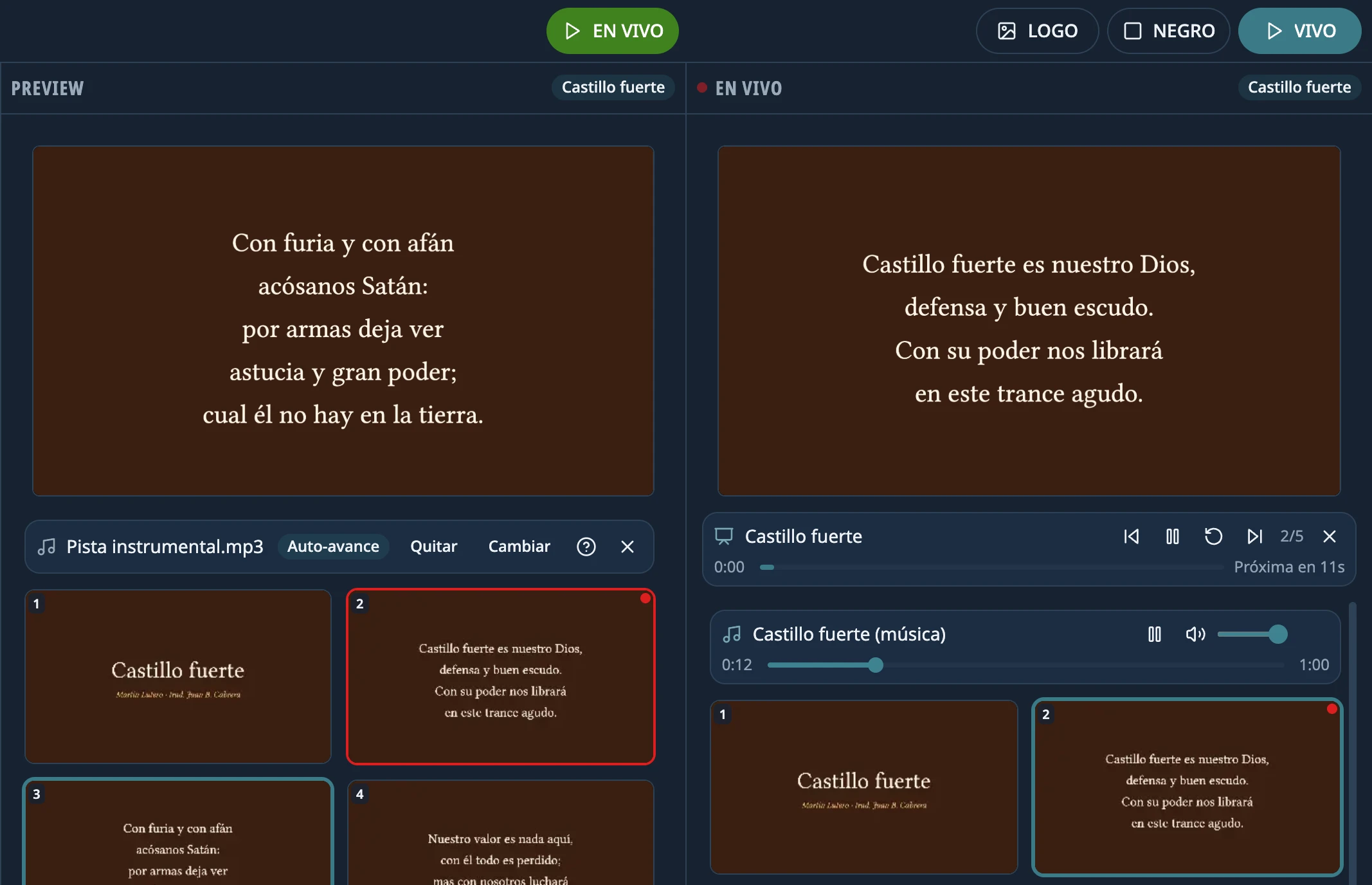The height and width of the screenshot is (885, 1372).
Task: Click the large EN VIVO slide display
Action: coord(1029,321)
